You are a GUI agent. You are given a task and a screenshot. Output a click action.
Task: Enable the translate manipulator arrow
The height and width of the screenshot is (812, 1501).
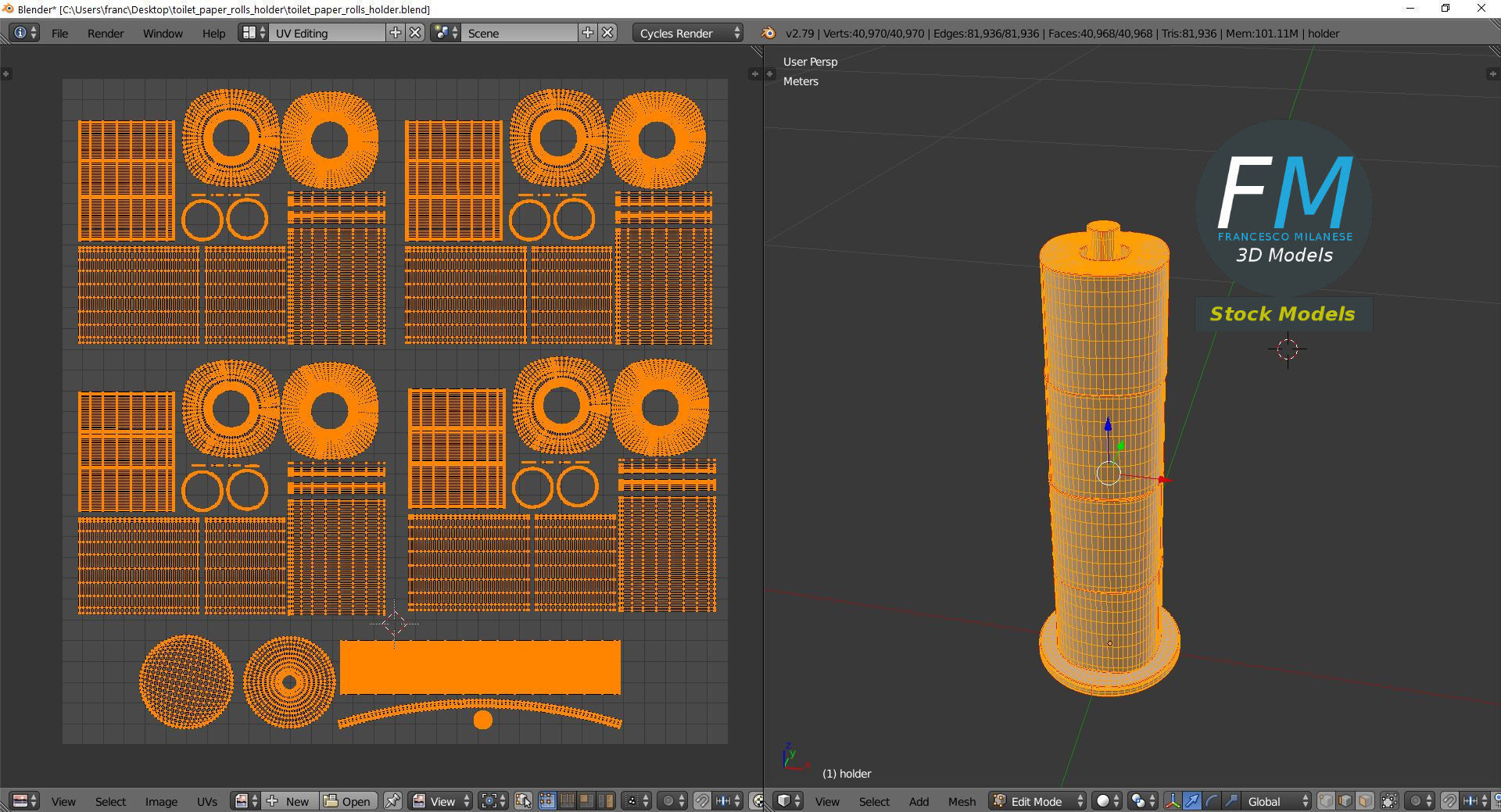[1192, 801]
